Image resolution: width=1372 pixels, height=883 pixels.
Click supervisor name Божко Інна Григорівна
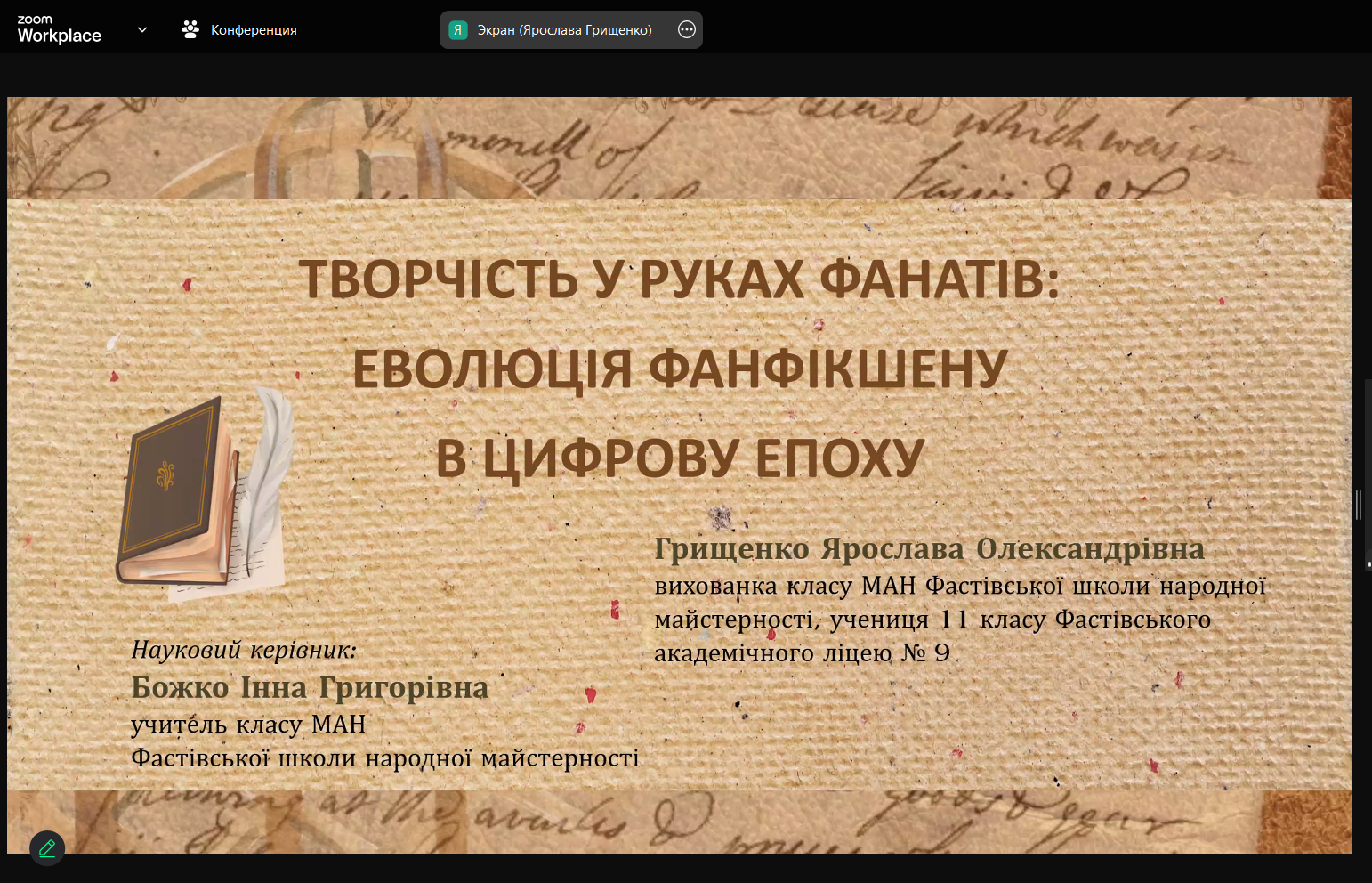pos(310,688)
